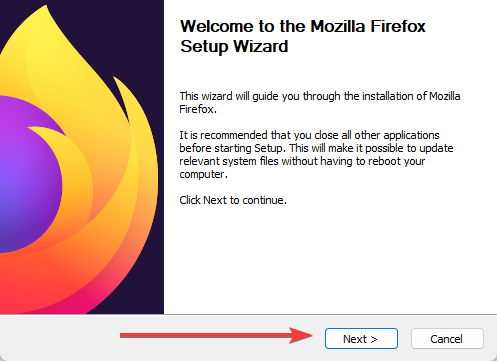Cancel the Firefox setup wizard
The height and width of the screenshot is (361, 497).
click(x=447, y=339)
